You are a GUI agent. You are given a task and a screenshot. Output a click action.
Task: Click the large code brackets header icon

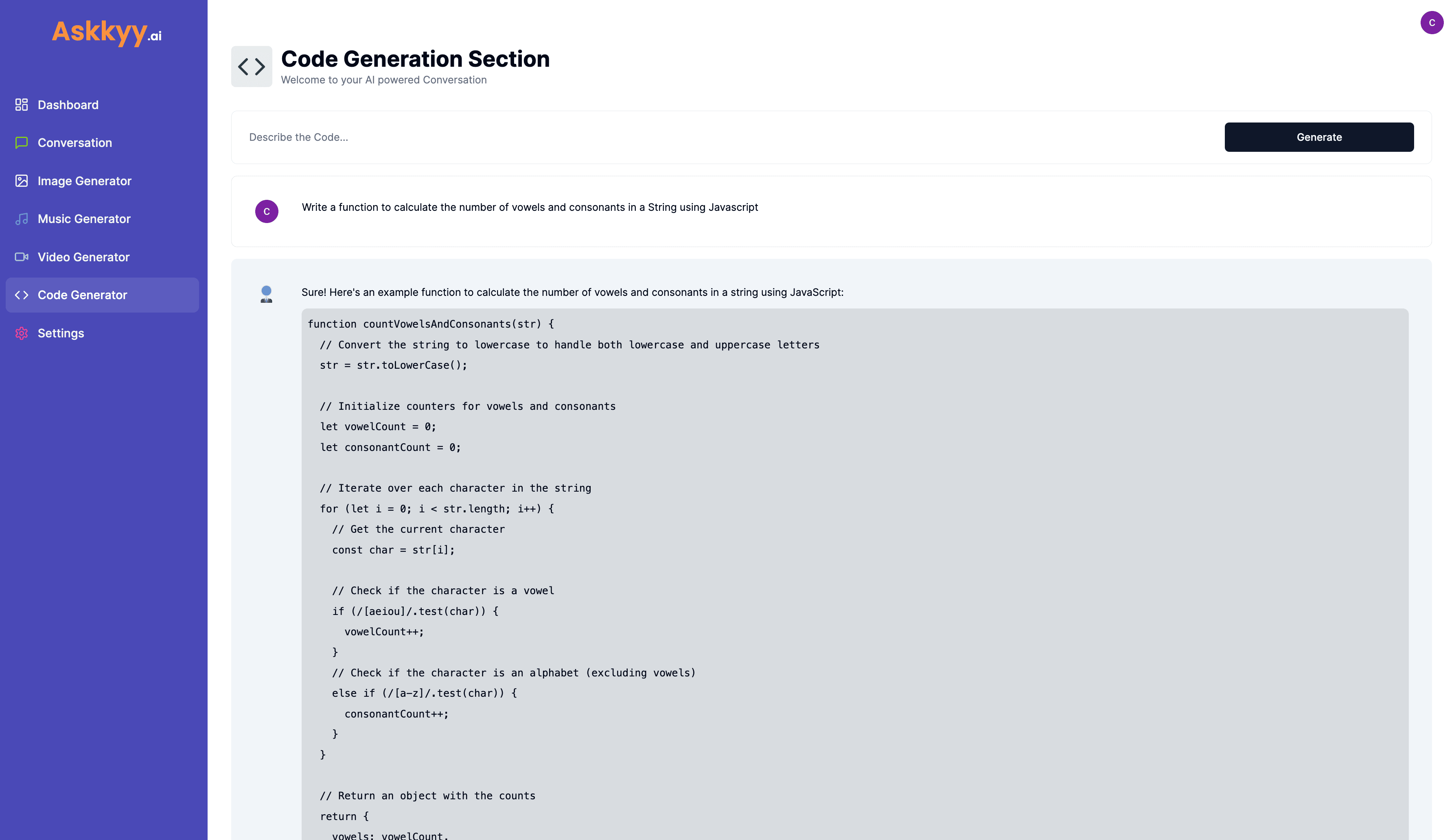(x=252, y=66)
